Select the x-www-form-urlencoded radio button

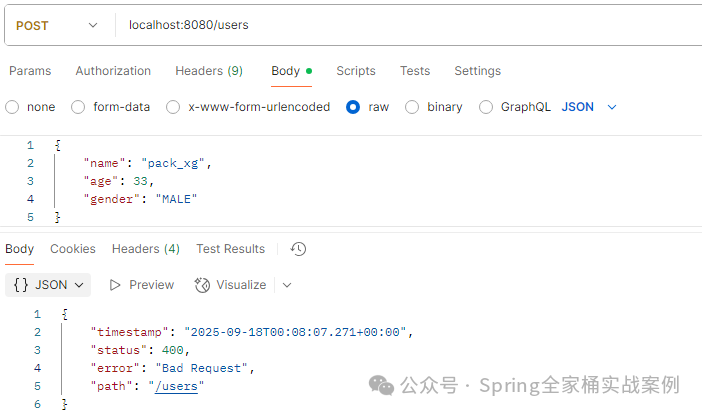(173, 107)
